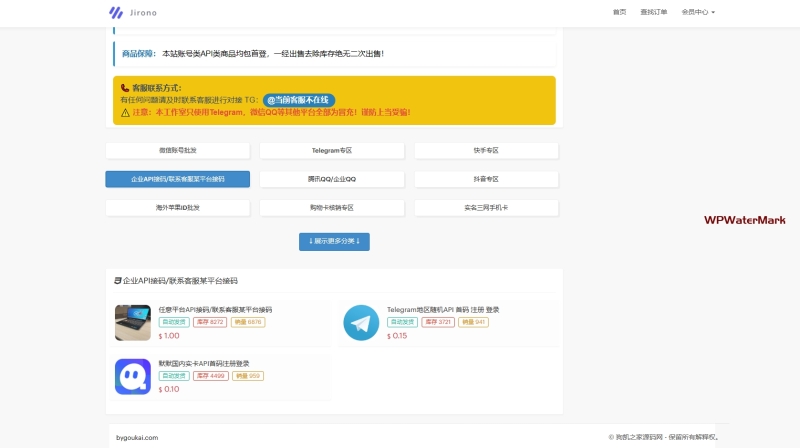This screenshot has height=448, width=800.
Task: Click the 商品保障 notice label
Action: (x=138, y=54)
